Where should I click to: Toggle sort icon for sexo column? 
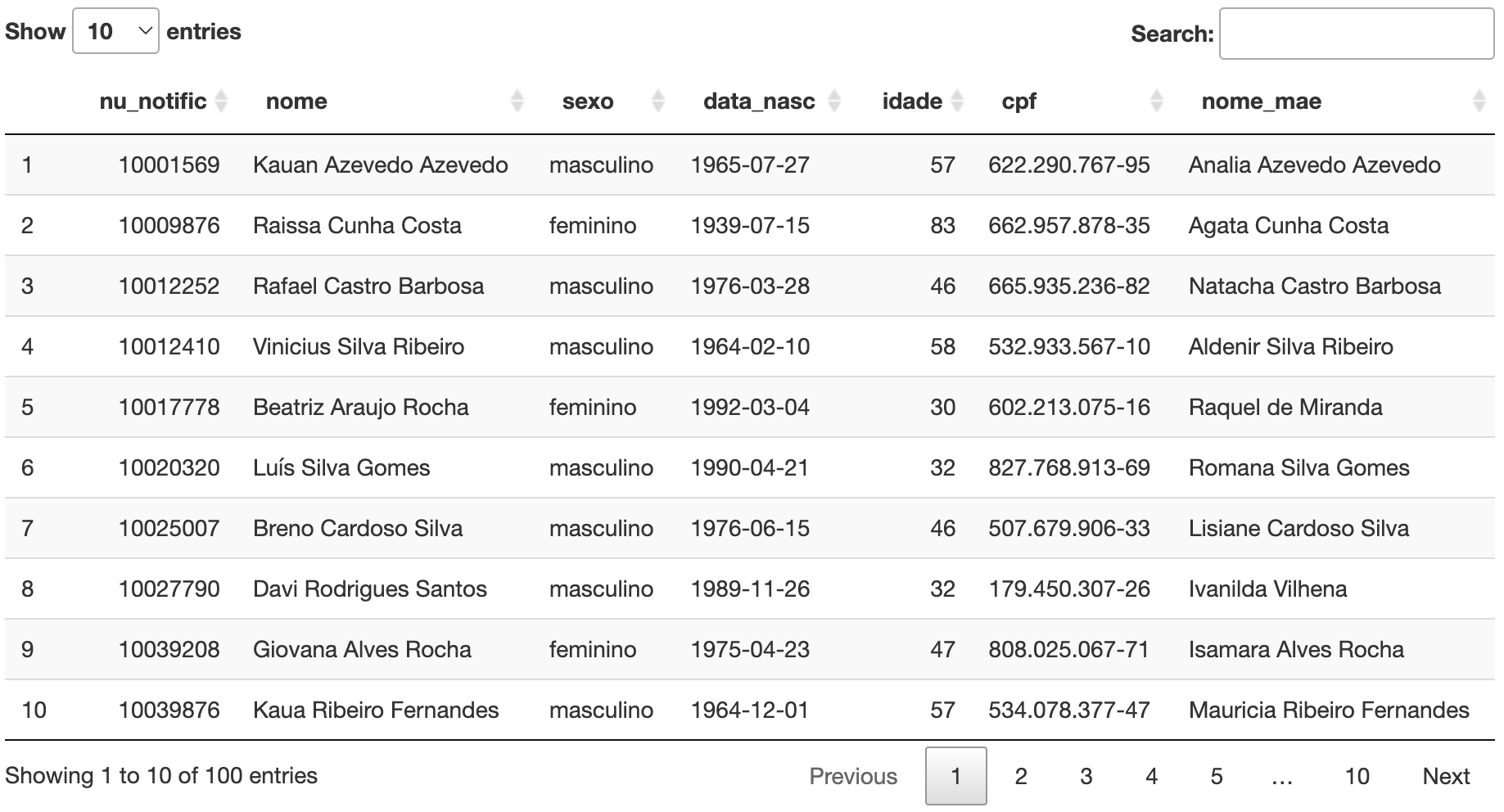(x=657, y=101)
